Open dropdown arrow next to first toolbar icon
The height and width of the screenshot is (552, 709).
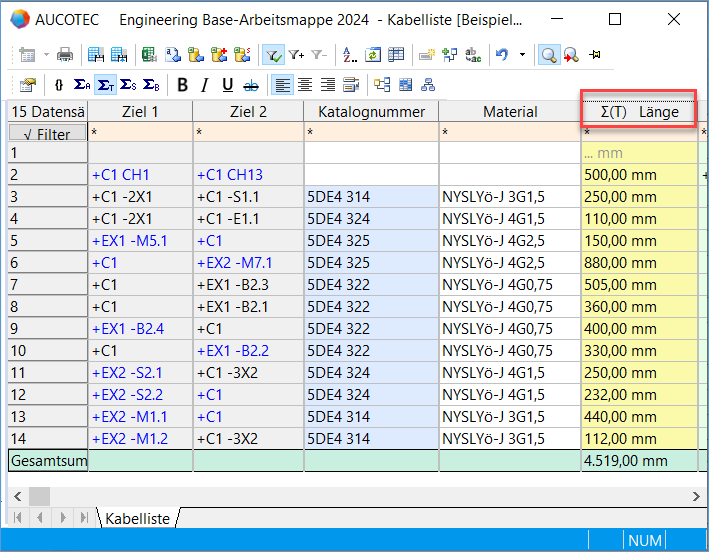[44, 55]
